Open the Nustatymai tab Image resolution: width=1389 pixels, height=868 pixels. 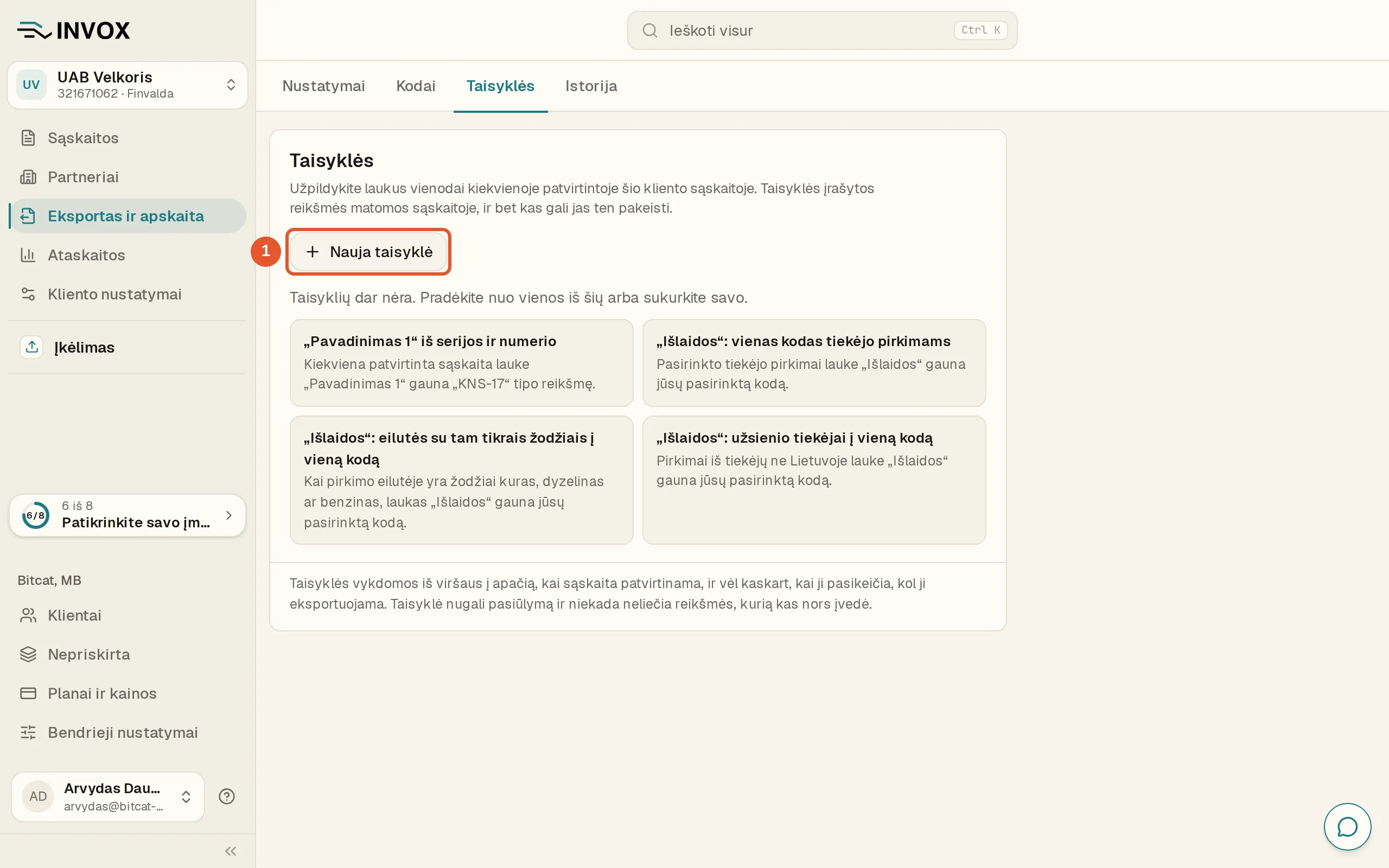point(324,86)
